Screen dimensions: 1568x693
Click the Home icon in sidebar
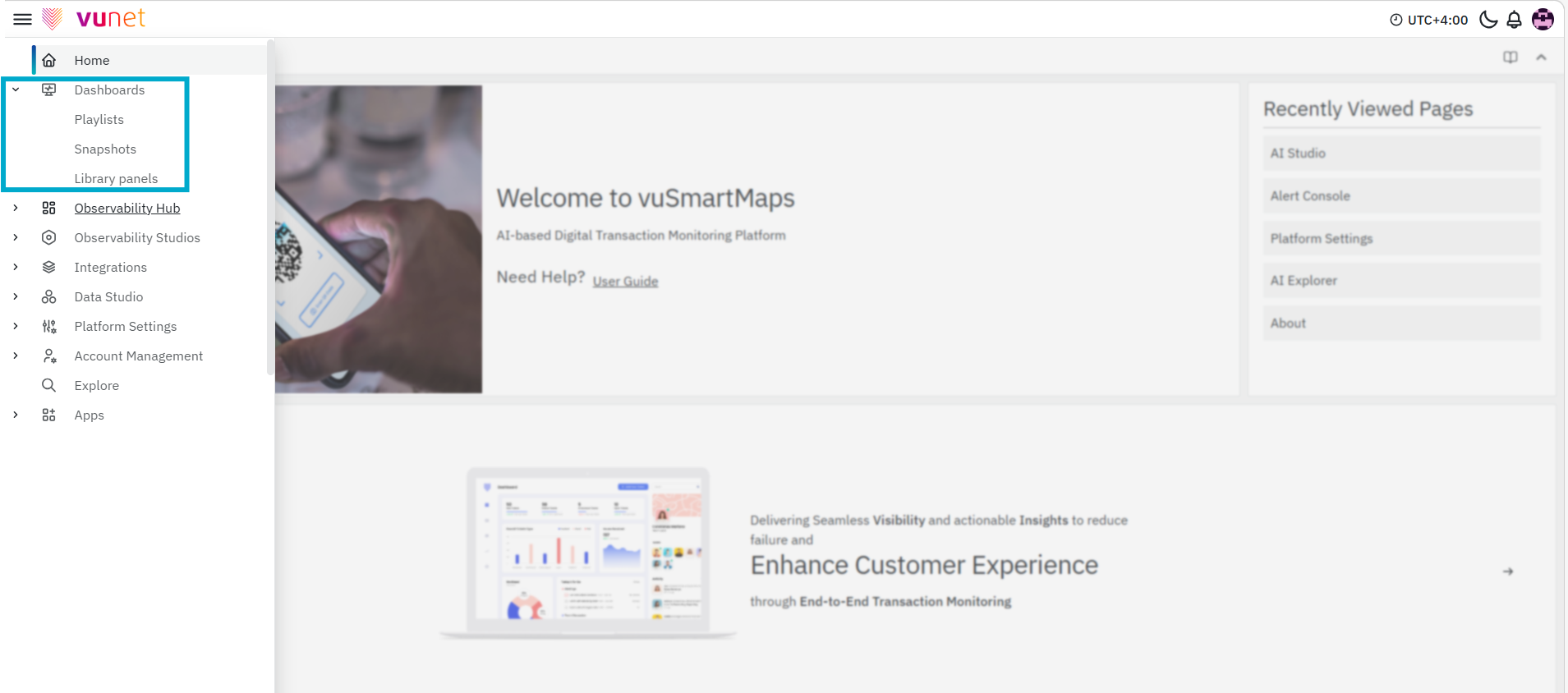pos(49,60)
